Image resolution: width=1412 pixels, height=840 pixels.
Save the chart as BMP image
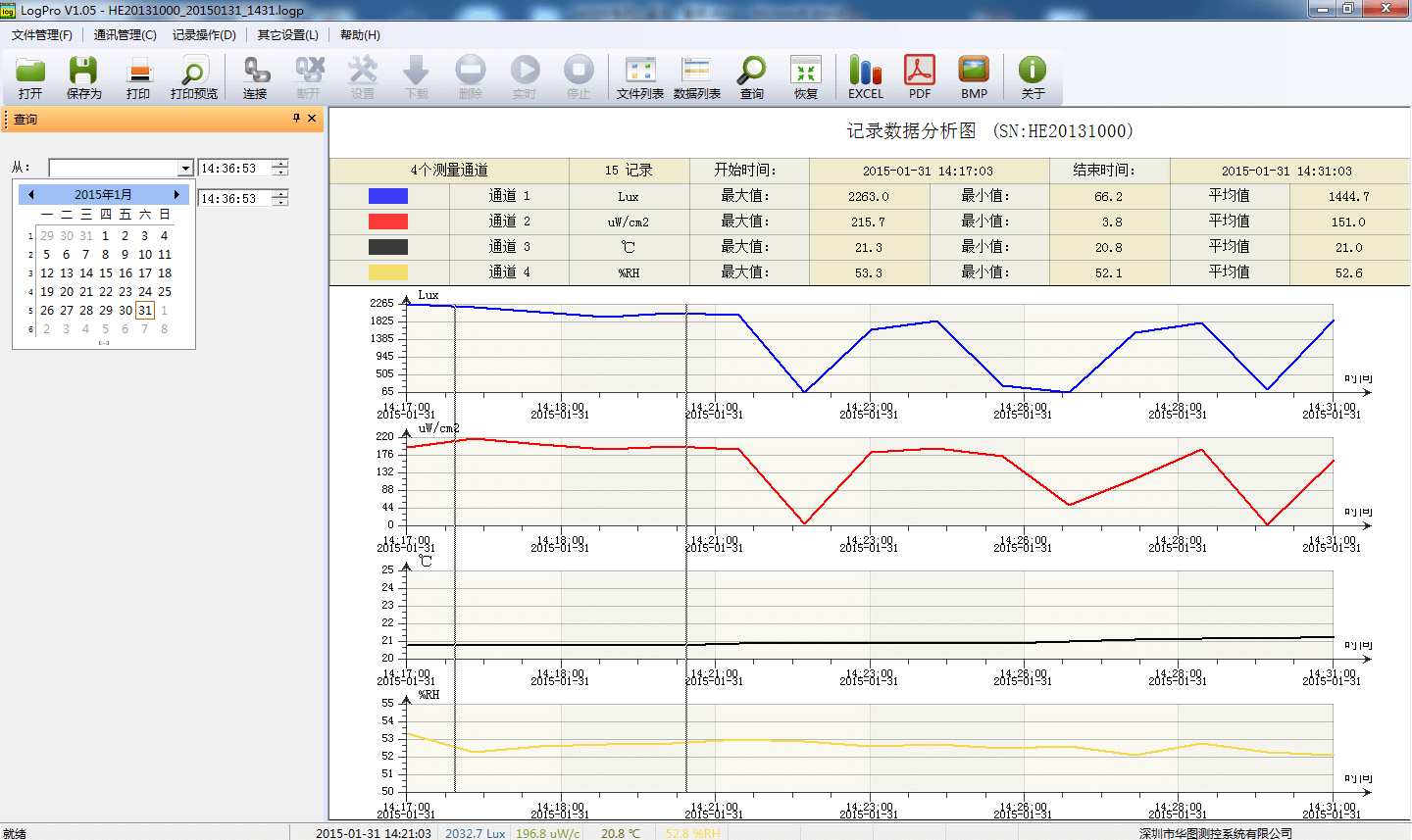coord(974,76)
